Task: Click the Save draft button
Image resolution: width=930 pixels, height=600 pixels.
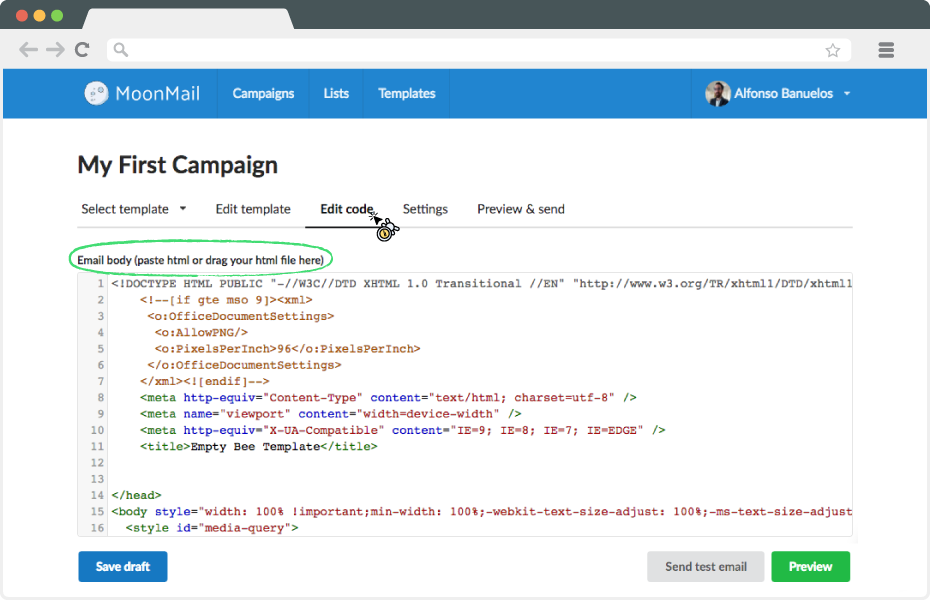Action: 123,566
